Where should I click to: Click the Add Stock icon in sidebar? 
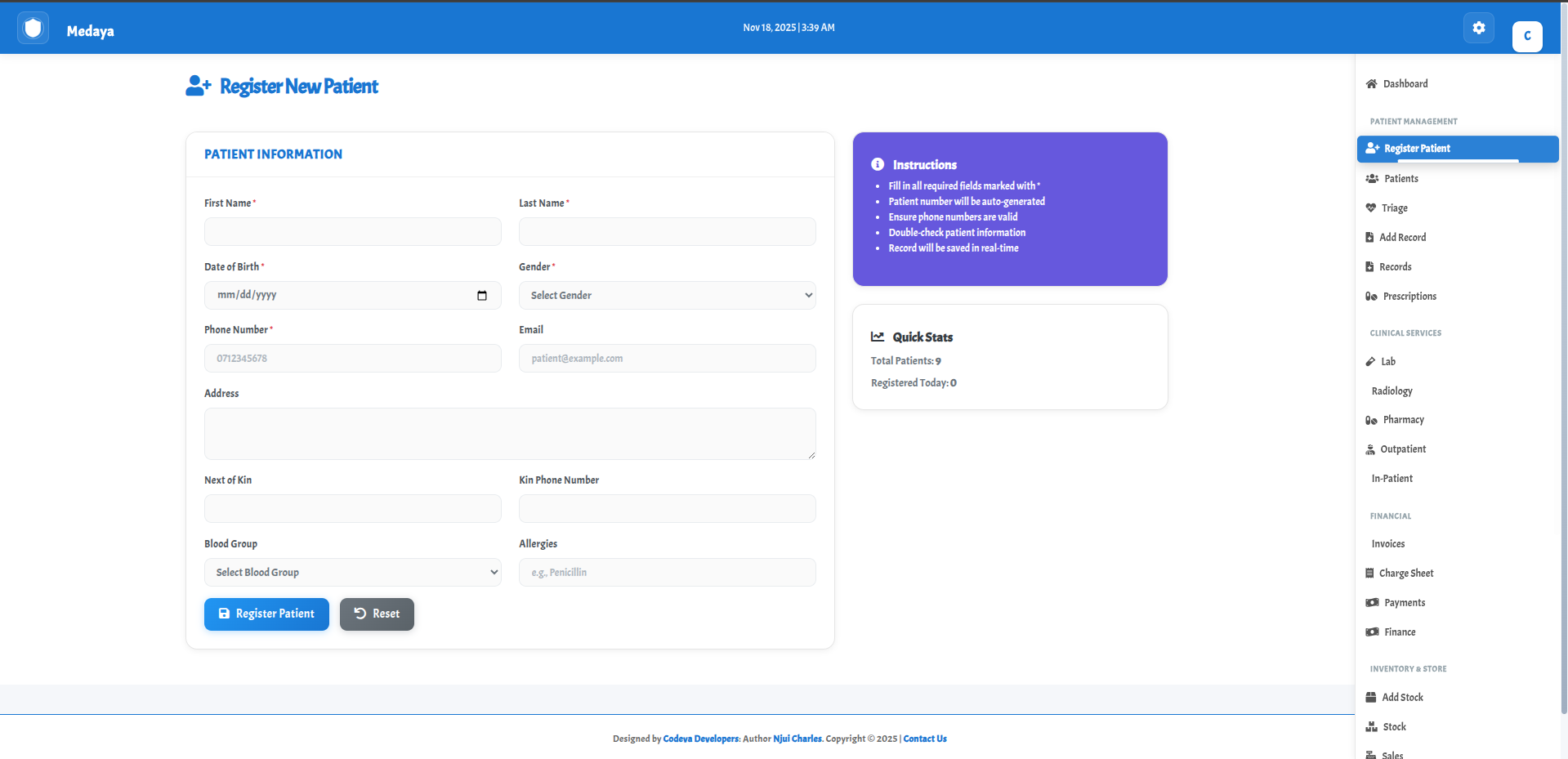click(x=1371, y=698)
